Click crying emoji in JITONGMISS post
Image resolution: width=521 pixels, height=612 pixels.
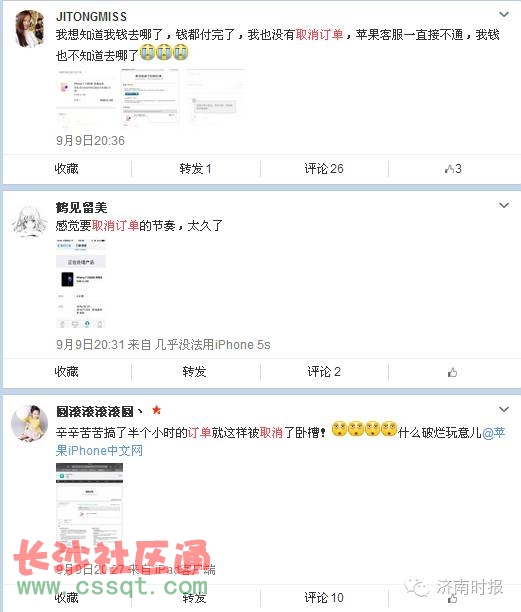click(164, 53)
